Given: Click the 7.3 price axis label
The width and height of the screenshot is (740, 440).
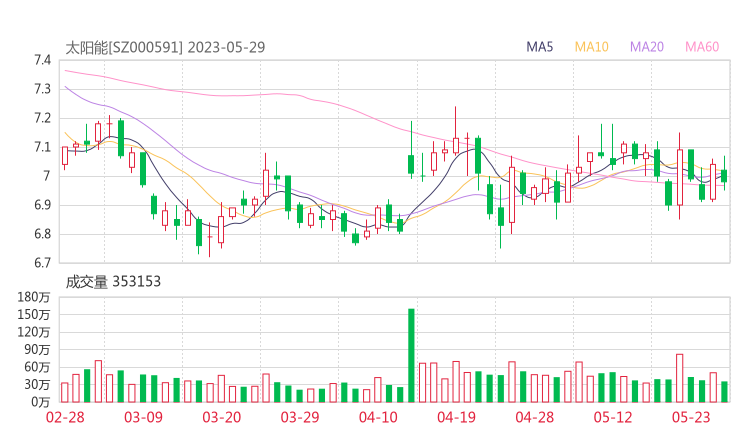Looking at the screenshot, I should (42, 89).
